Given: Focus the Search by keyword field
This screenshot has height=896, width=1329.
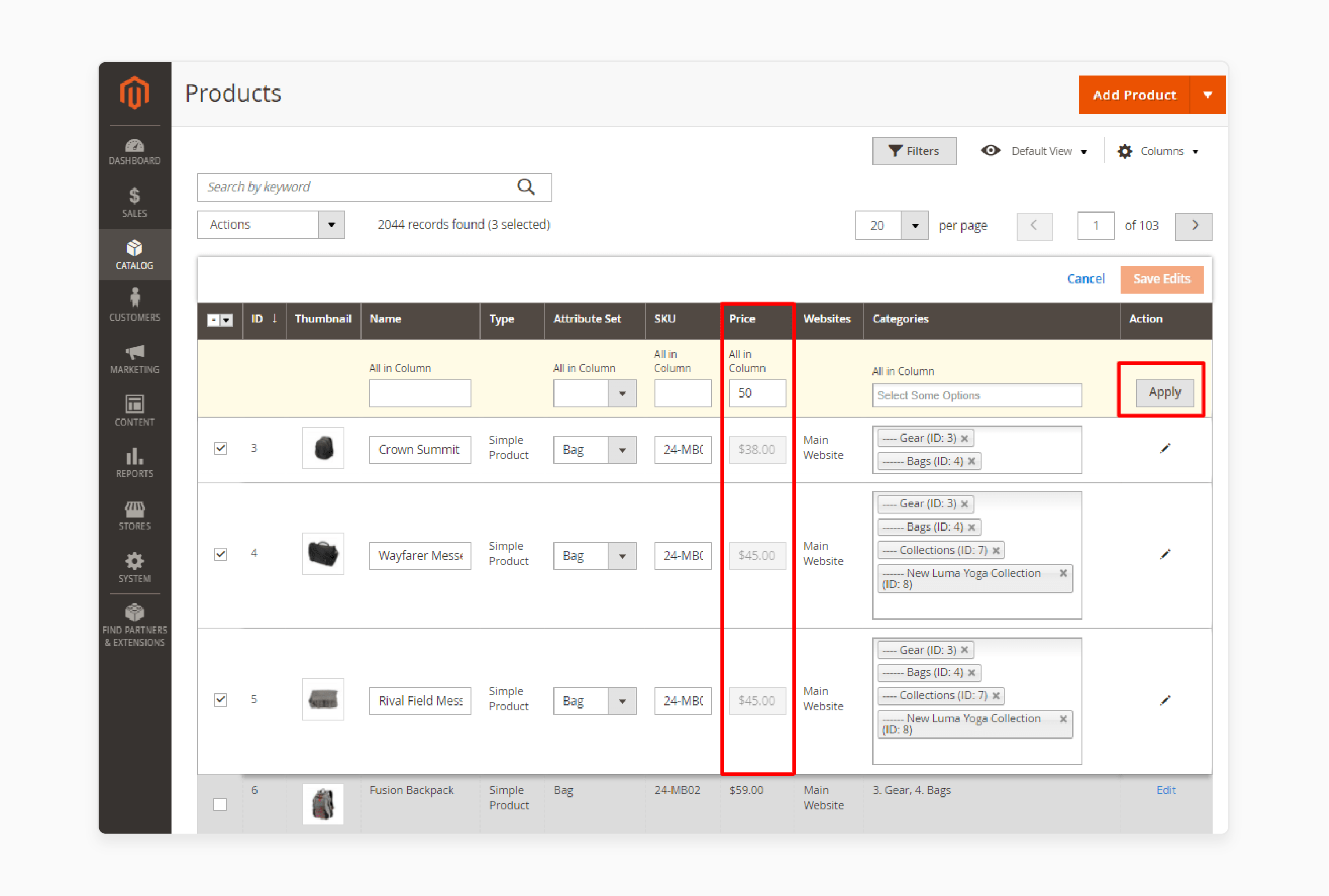Looking at the screenshot, I should 374,187.
